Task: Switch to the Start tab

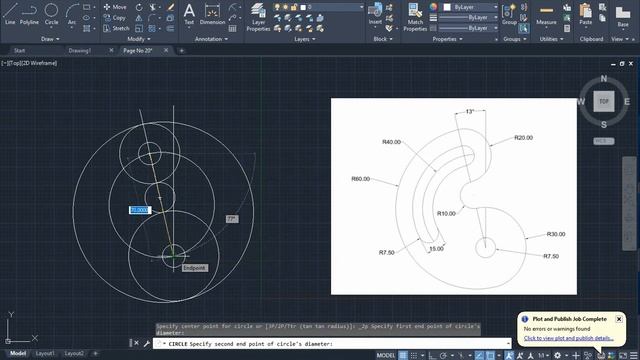Action: point(20,51)
